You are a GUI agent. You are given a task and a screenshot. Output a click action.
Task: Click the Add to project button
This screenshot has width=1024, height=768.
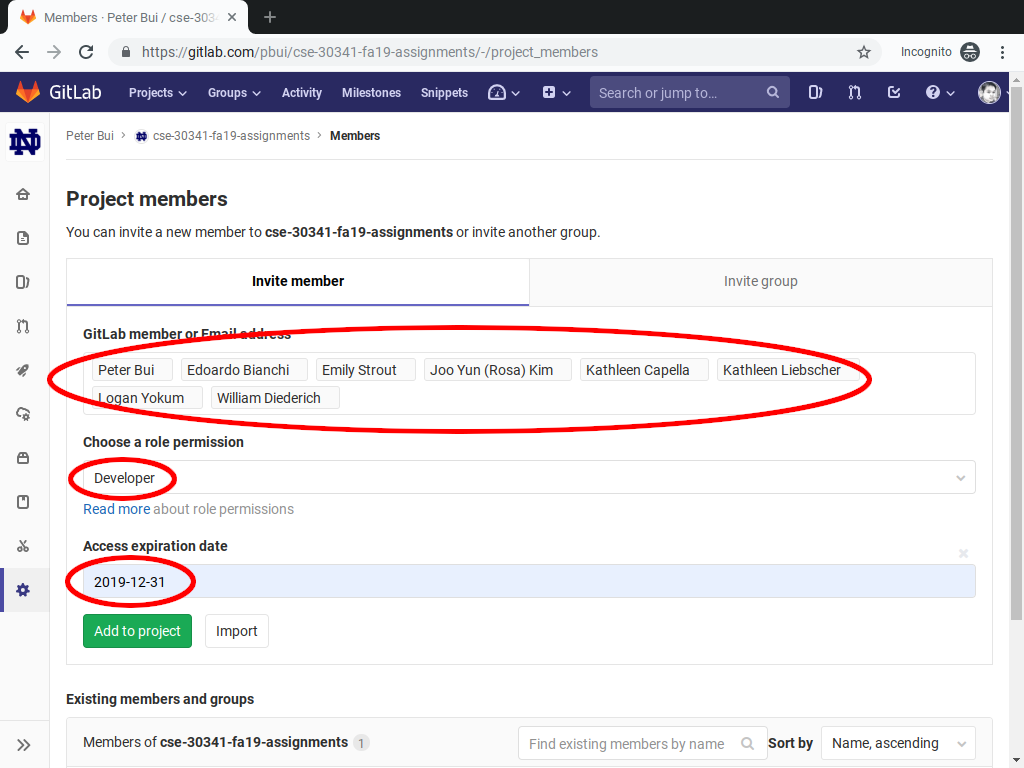click(x=137, y=631)
